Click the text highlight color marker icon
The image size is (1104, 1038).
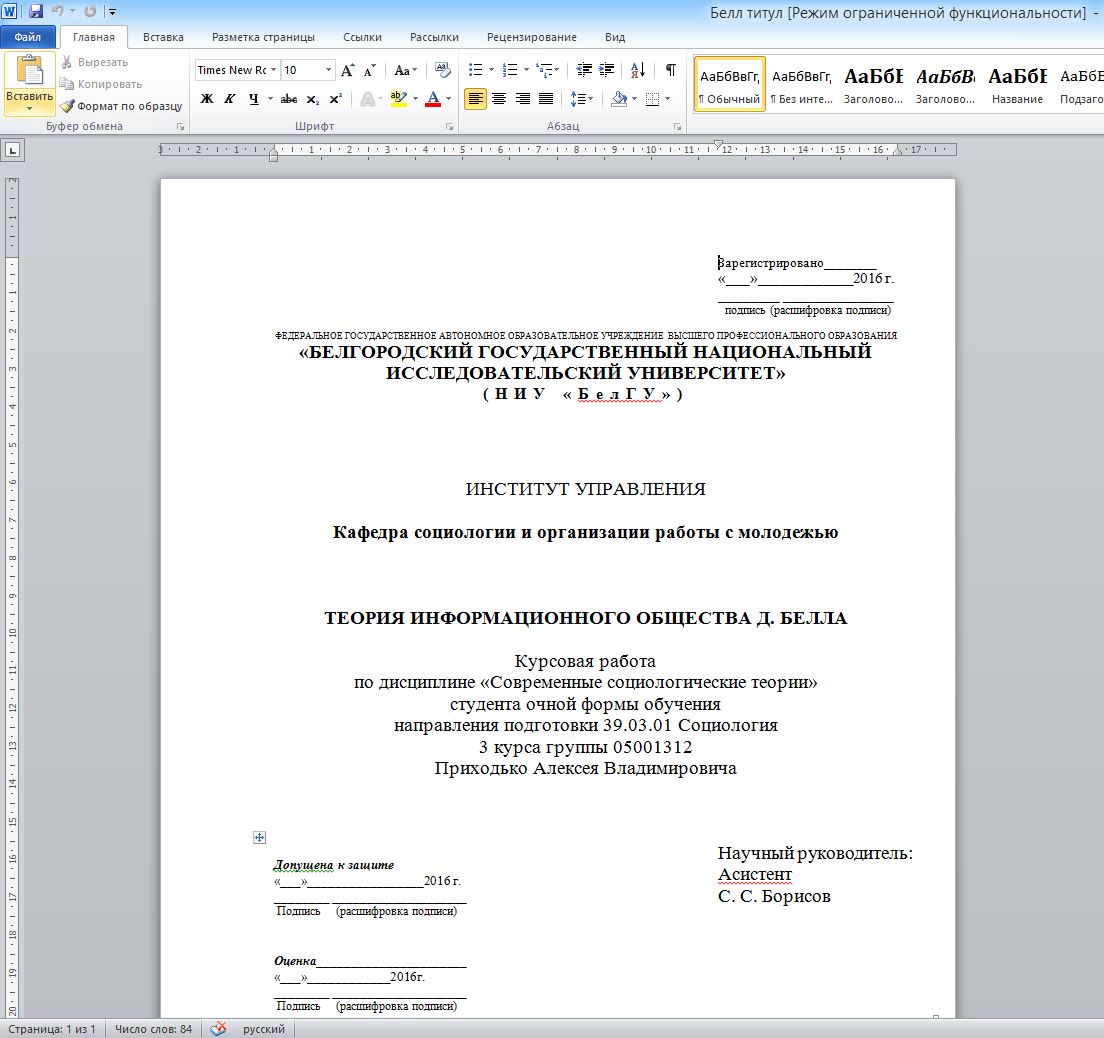pyautogui.click(x=399, y=99)
